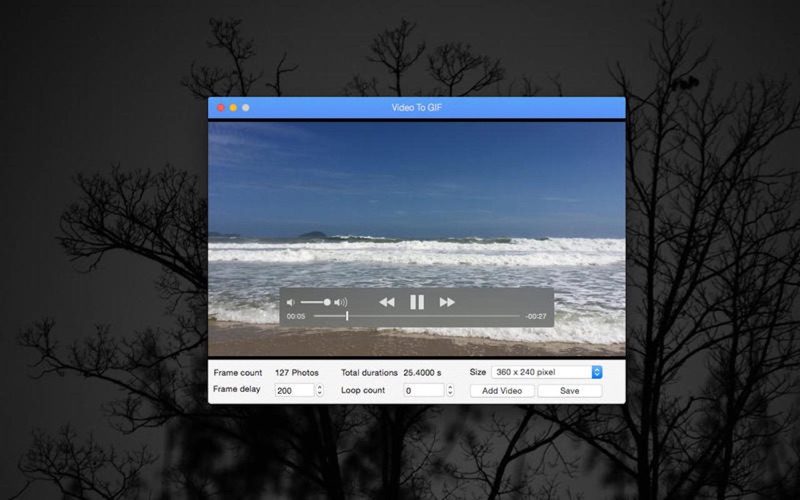Viewport: 800px width, 500px height.
Task: Pause the video playback
Action: tap(417, 302)
